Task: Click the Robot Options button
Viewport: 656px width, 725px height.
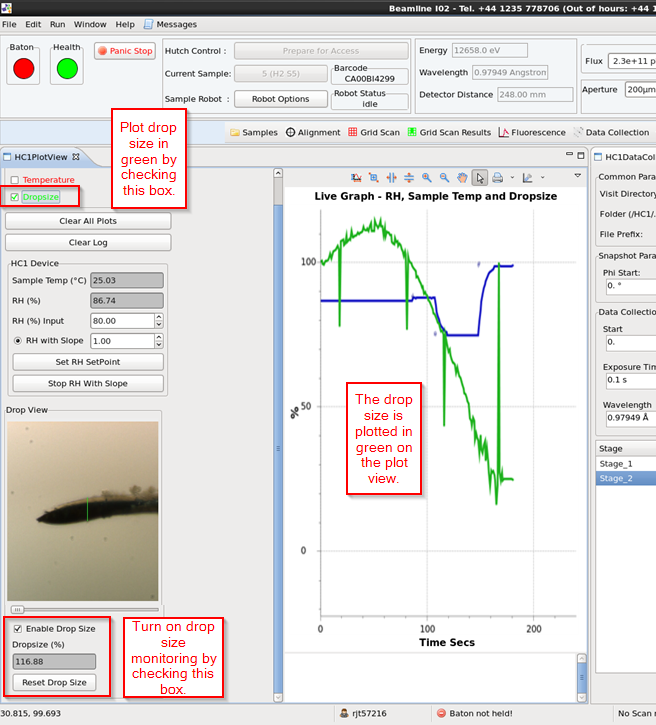Action: (x=281, y=99)
